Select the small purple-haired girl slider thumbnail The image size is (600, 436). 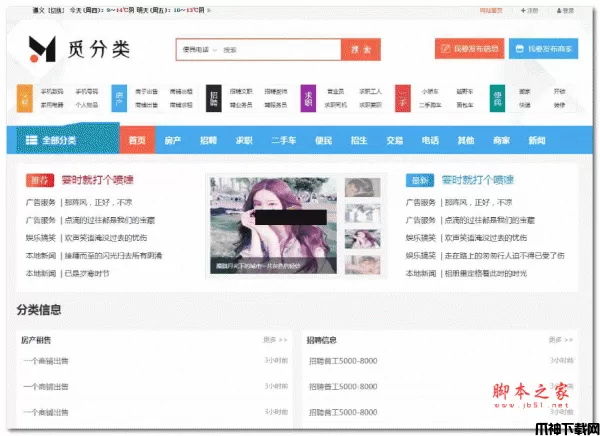362,239
